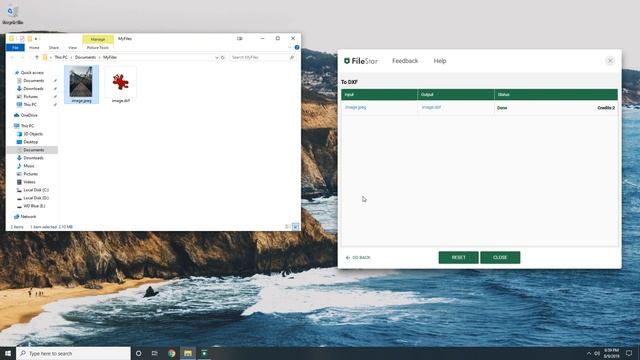Open Local Disk (C:) in sidebar
640x360 pixels.
click(x=36, y=190)
